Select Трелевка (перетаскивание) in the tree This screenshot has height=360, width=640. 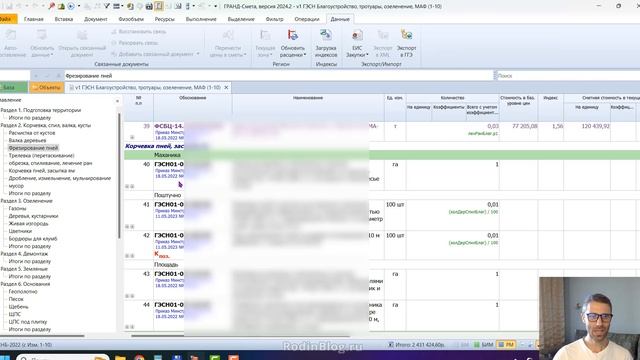(41, 156)
